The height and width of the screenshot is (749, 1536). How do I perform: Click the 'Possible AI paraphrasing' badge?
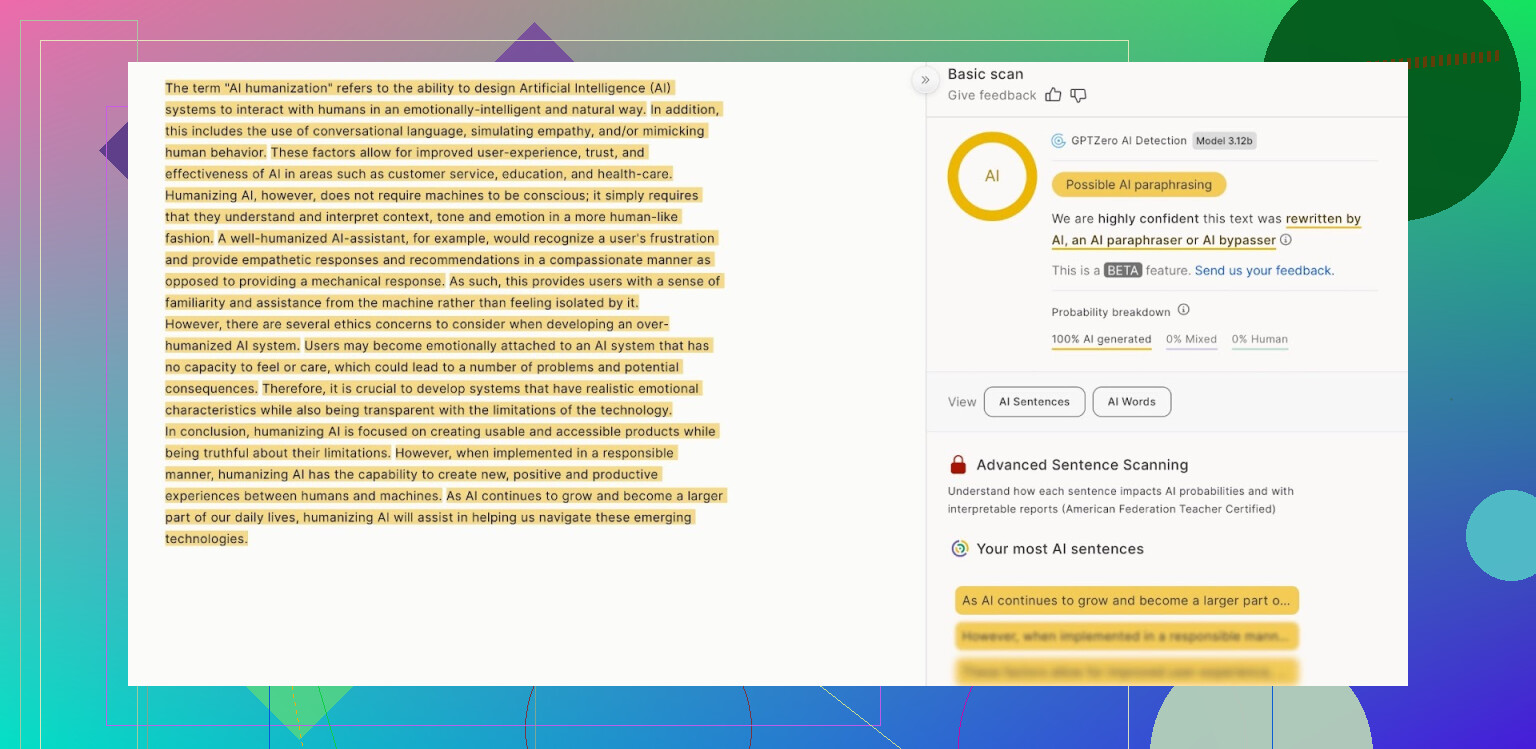pos(1138,184)
